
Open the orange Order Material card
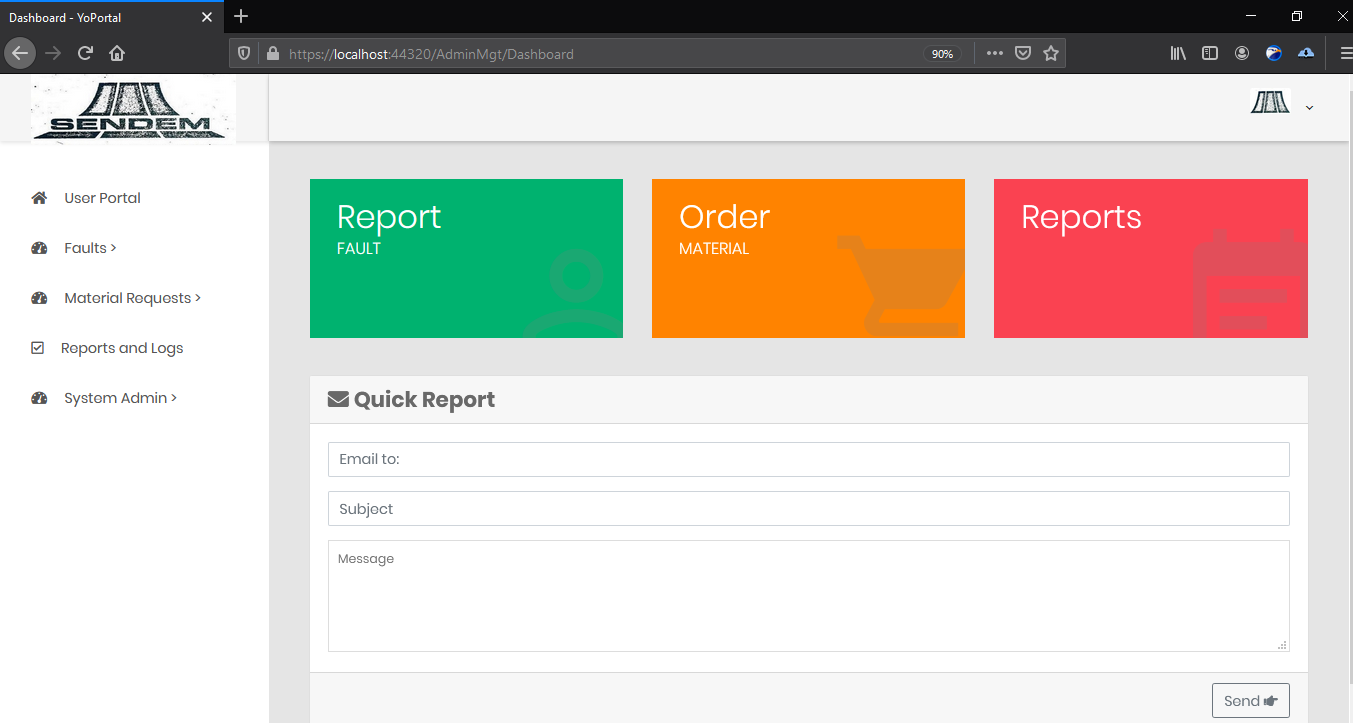[808, 258]
